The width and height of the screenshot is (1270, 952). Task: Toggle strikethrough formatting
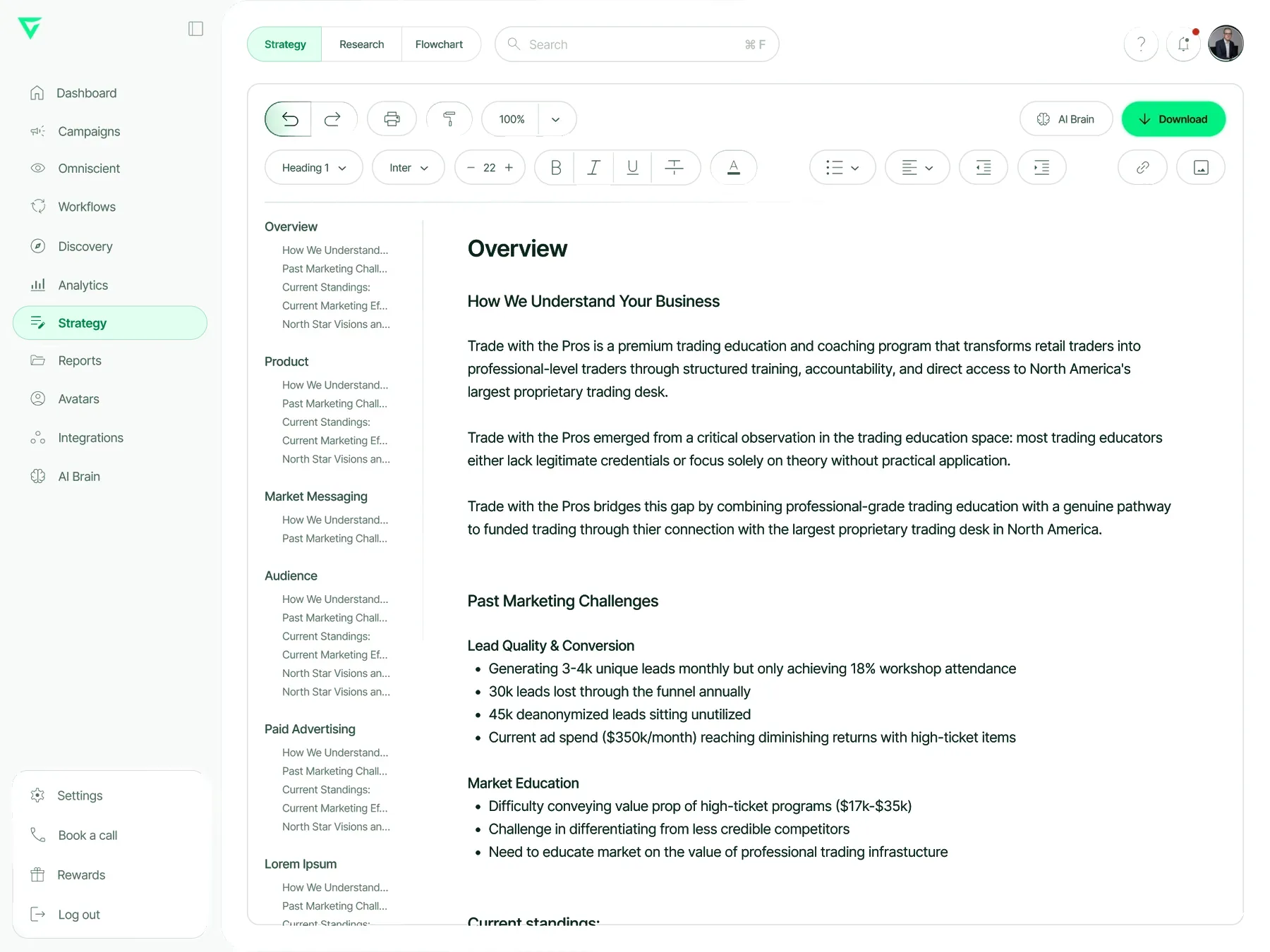point(675,168)
